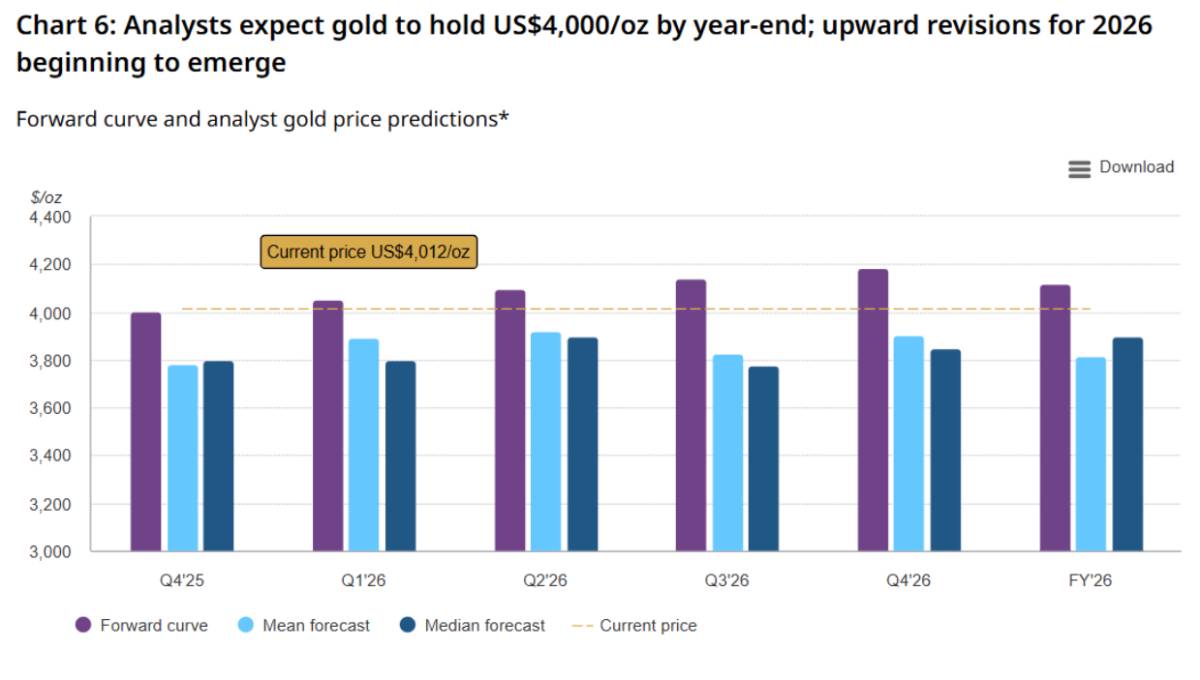This screenshot has width=1200, height=680.
Task: Click the Q4'26 dark blue Median forecast bar
Action: coord(946,450)
